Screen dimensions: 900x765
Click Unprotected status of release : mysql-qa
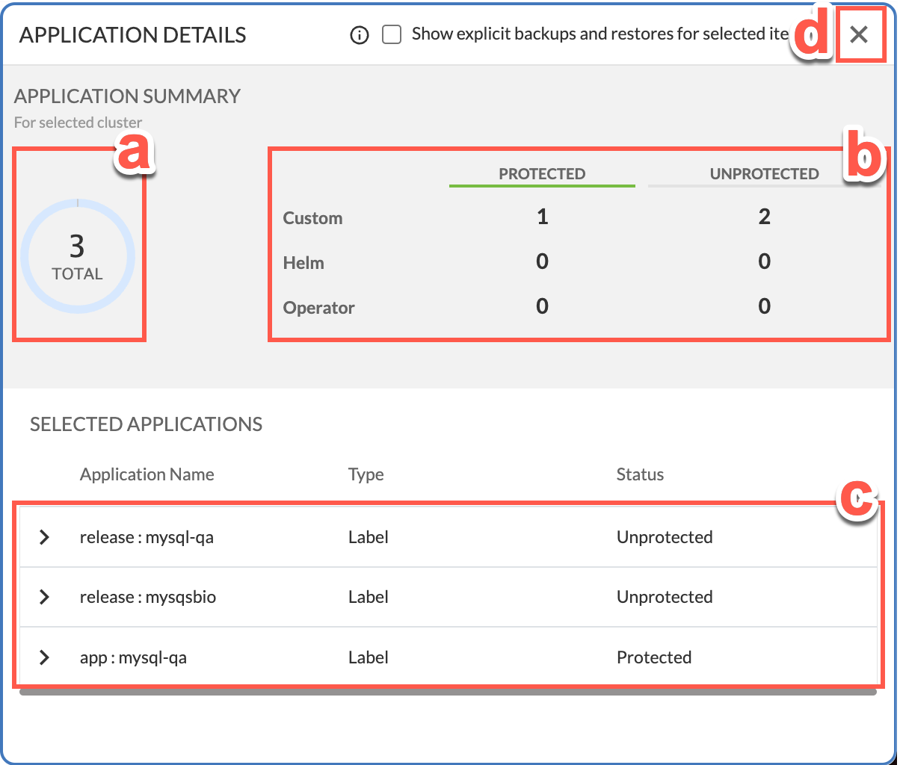coord(664,537)
